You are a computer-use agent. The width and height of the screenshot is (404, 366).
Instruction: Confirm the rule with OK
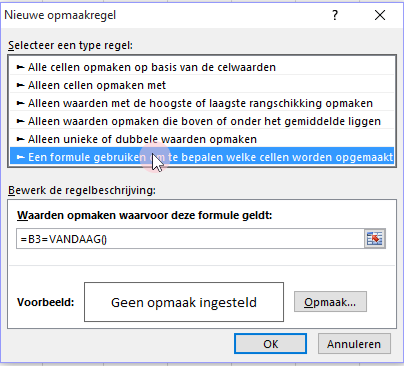pyautogui.click(x=270, y=344)
